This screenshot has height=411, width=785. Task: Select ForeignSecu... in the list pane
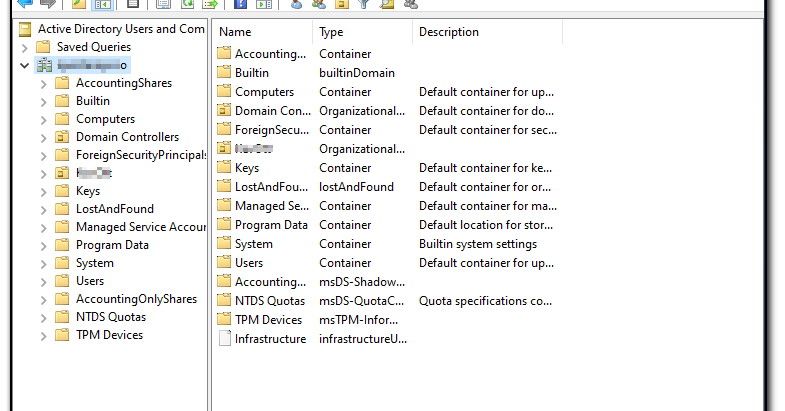(x=272, y=130)
